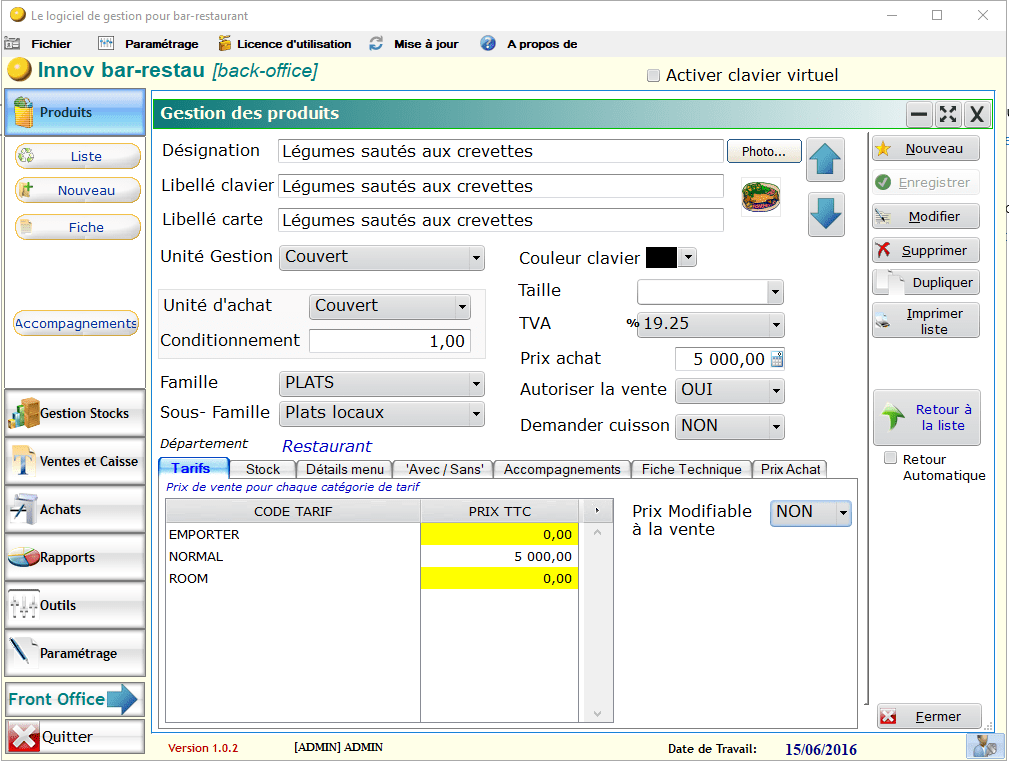The width and height of the screenshot is (1009, 763).
Task: Open the TVA percentage dropdown
Action: (776, 325)
